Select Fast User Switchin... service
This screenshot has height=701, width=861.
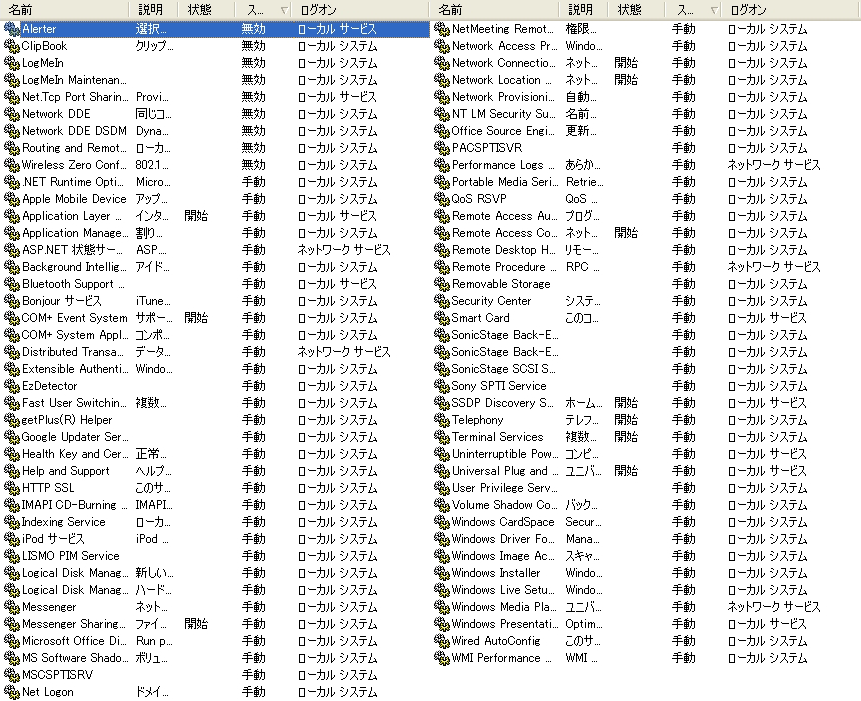point(74,403)
